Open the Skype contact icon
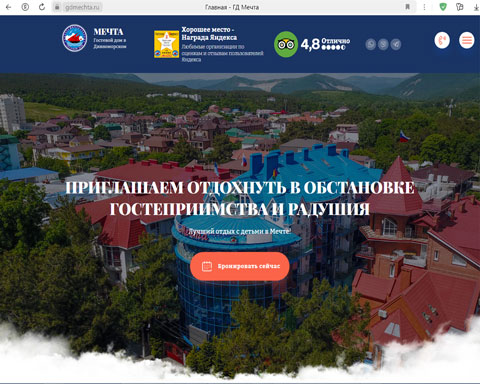Screen dimensions: 480x384 383,44
